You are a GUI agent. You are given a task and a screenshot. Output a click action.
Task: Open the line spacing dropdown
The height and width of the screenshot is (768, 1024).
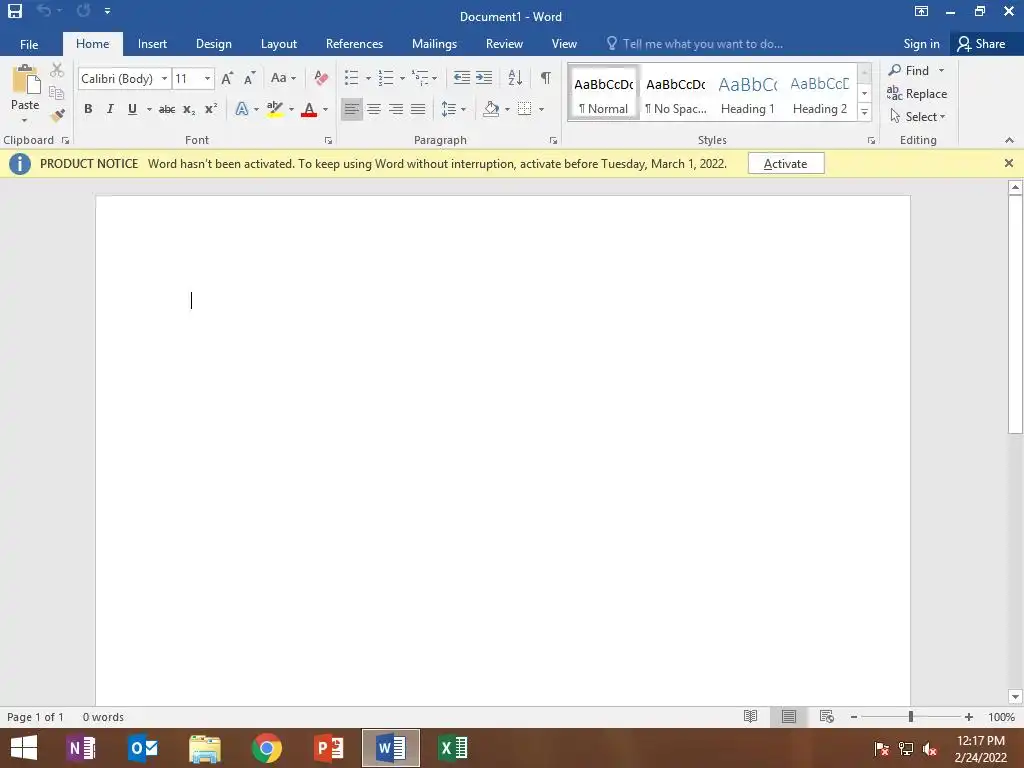coord(453,109)
